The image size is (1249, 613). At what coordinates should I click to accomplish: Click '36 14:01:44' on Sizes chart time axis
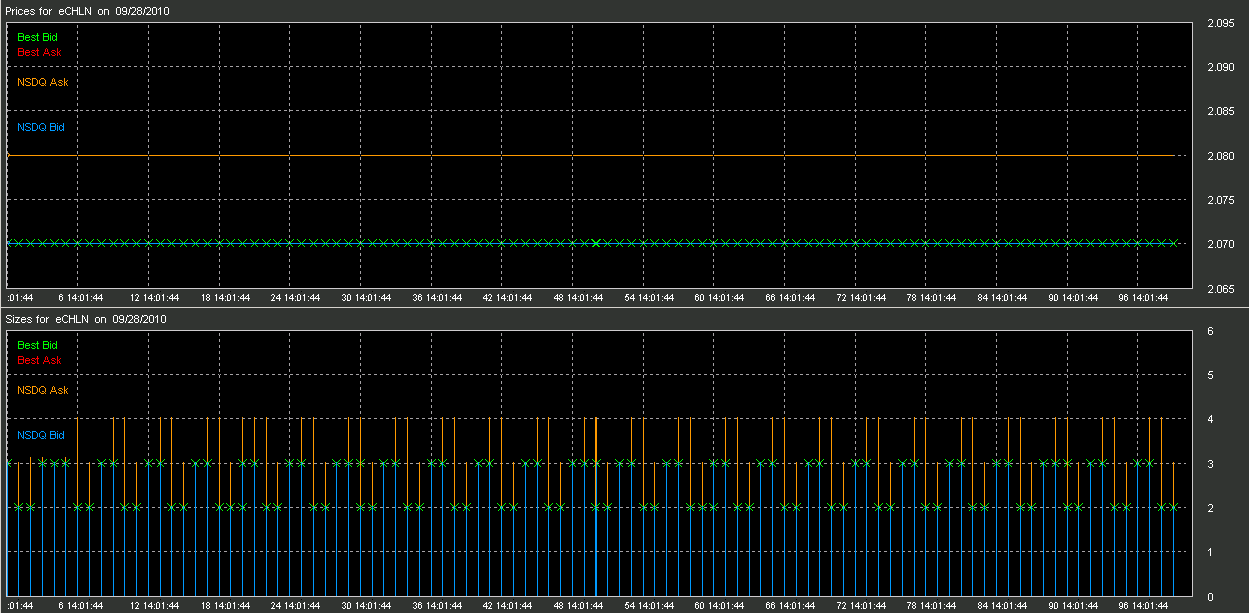438,606
